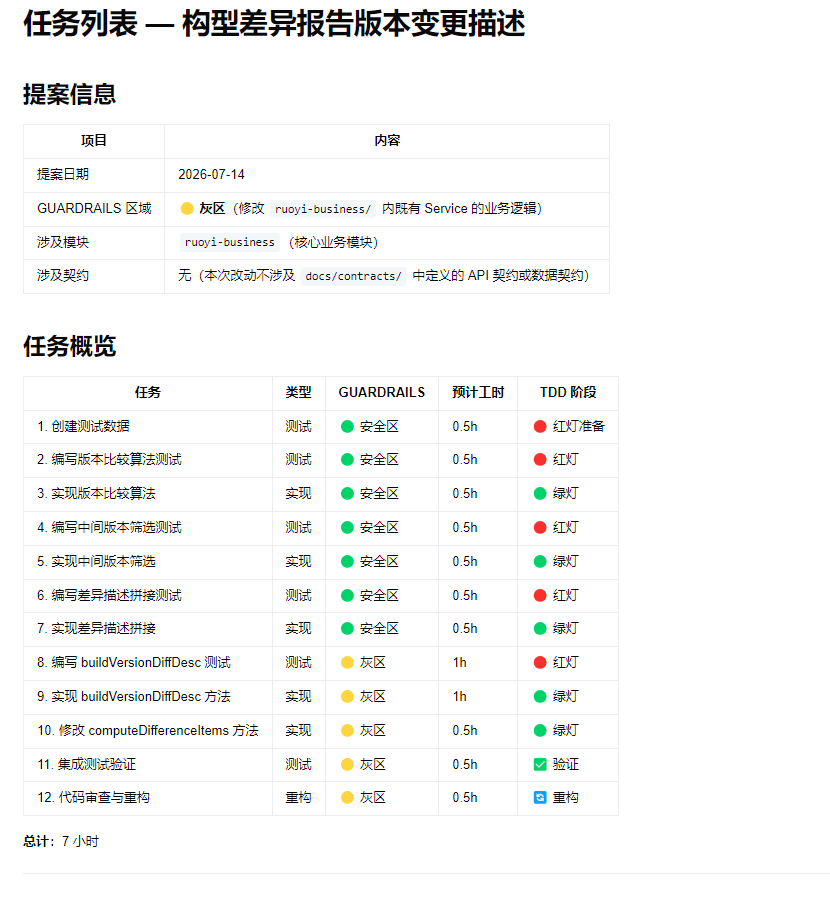Click the page title 任务列表 — 构型差异报告版本变更描述
Viewport: 830px width, 905px height.
point(274,24)
